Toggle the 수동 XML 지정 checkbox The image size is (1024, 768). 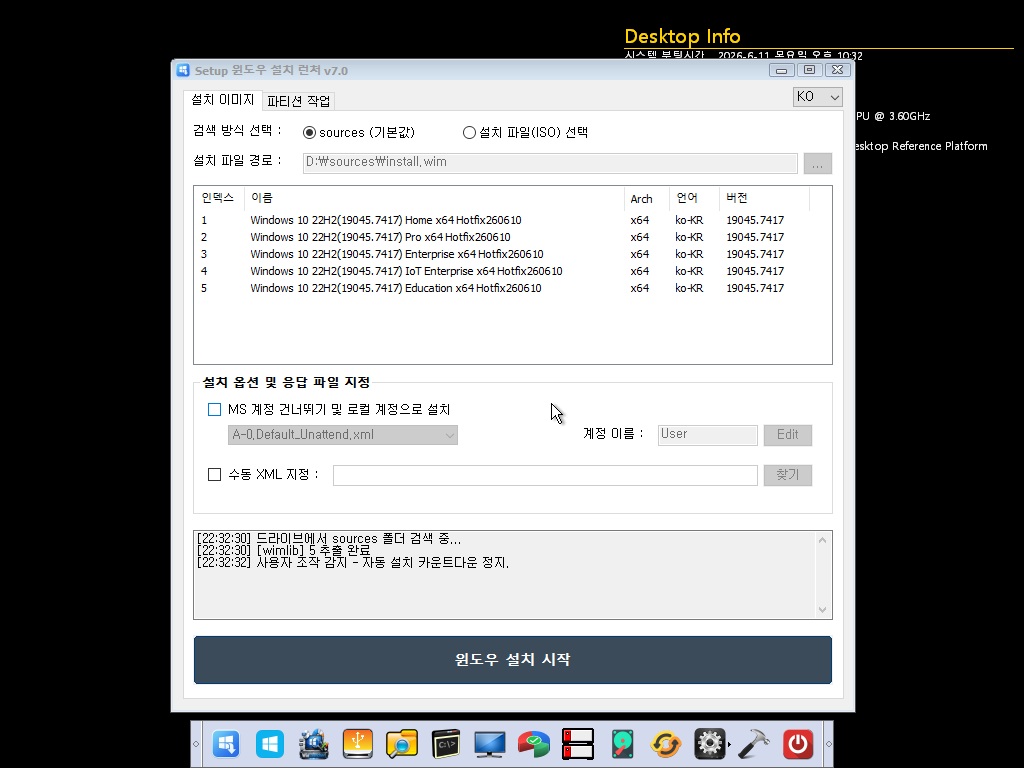coord(214,474)
